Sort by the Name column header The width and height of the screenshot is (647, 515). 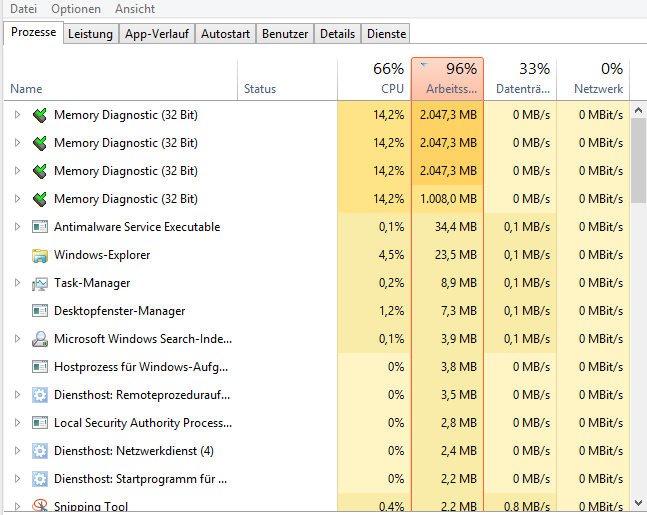pyautogui.click(x=120, y=79)
